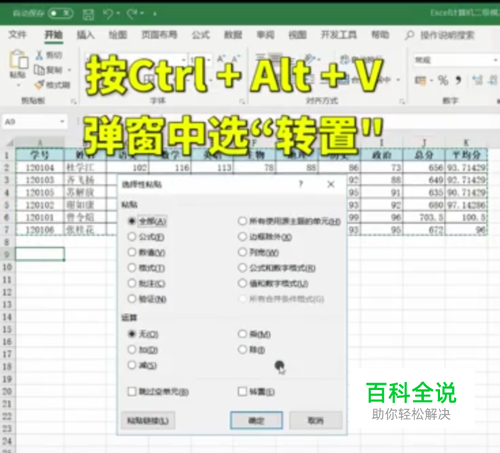The image size is (500, 453).
Task: Switch to the 公式 ribbon tab
Action: 201,35
